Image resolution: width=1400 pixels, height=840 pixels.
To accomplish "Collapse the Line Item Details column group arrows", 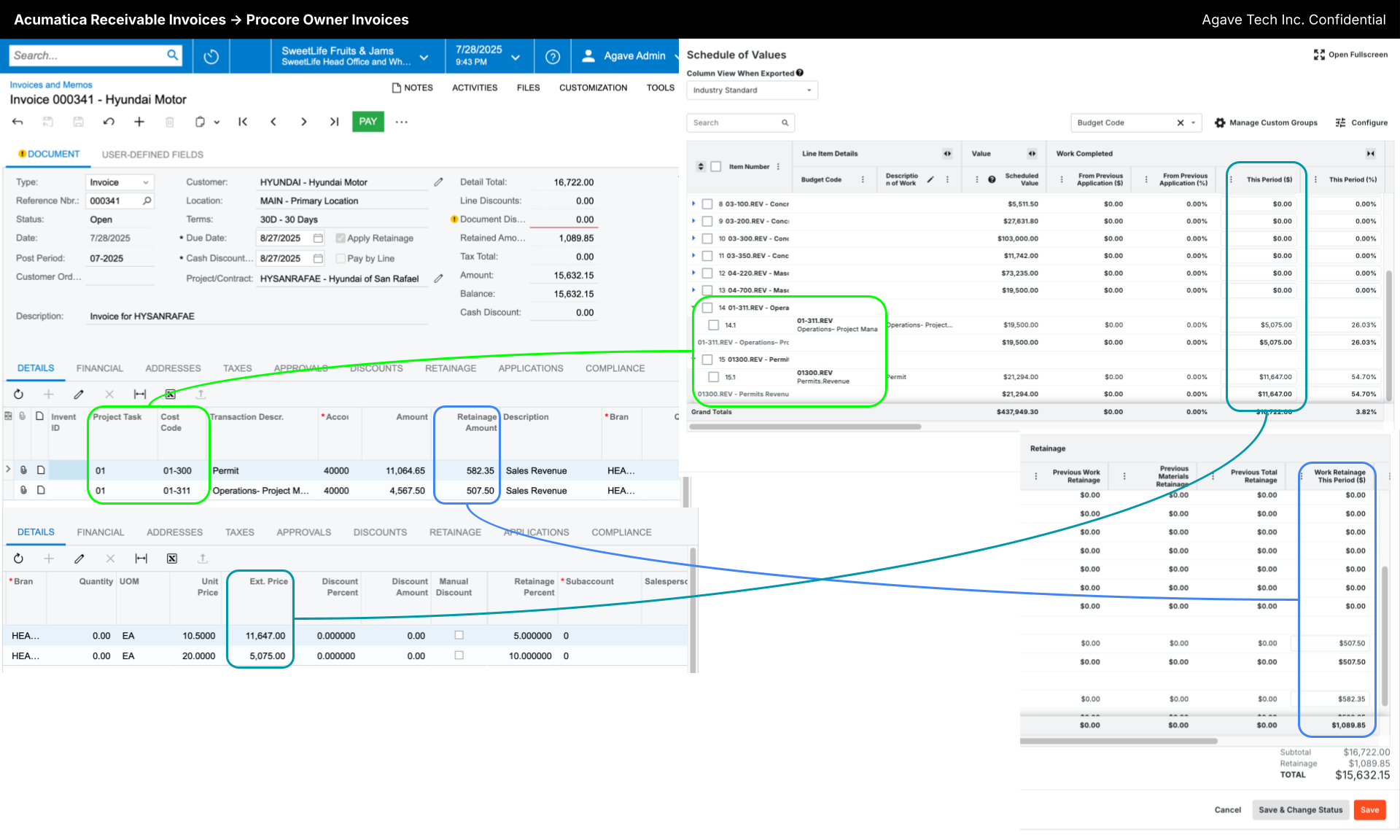I will point(947,153).
